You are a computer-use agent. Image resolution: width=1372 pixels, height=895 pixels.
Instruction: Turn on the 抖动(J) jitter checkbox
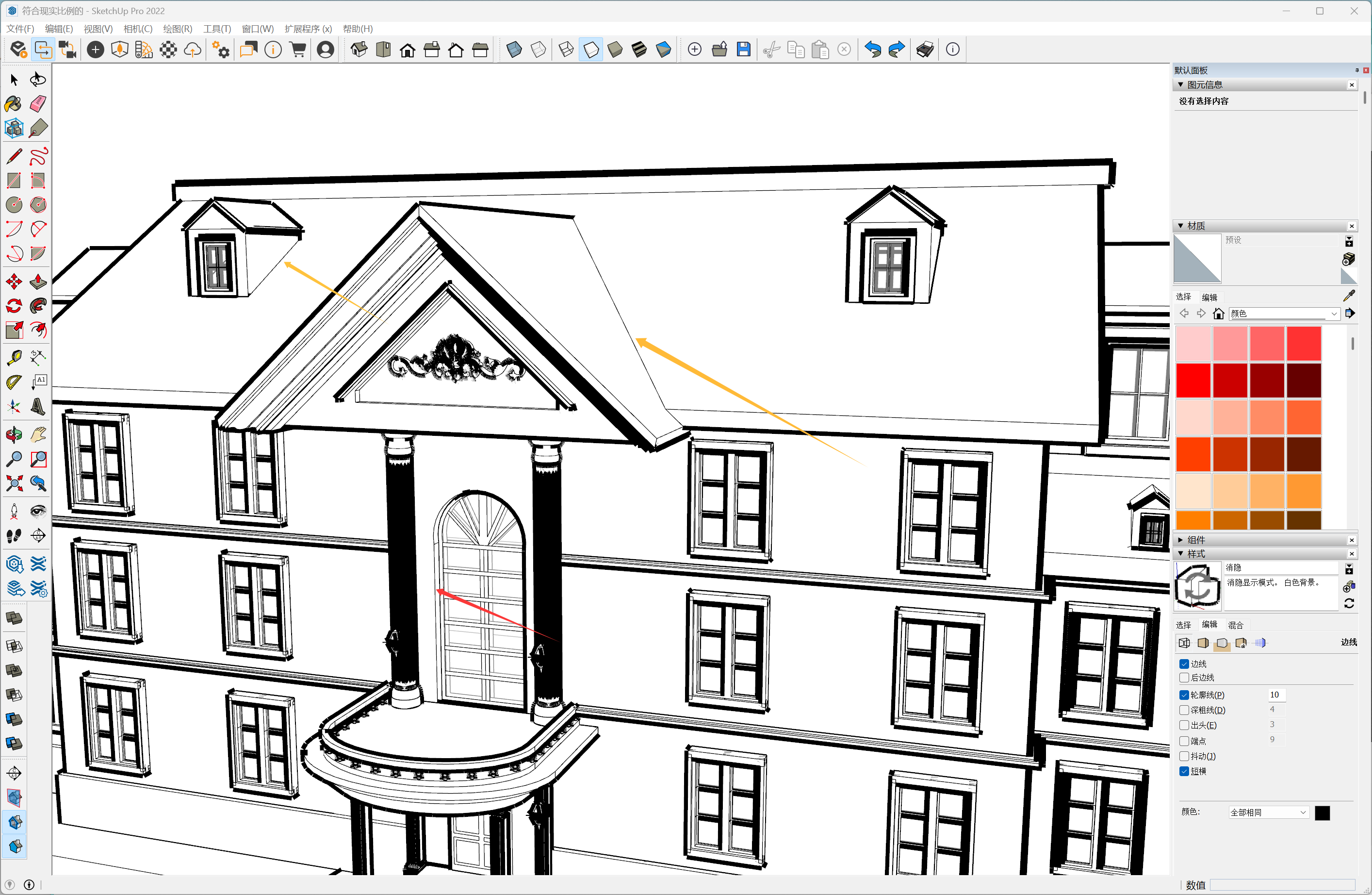[1184, 756]
